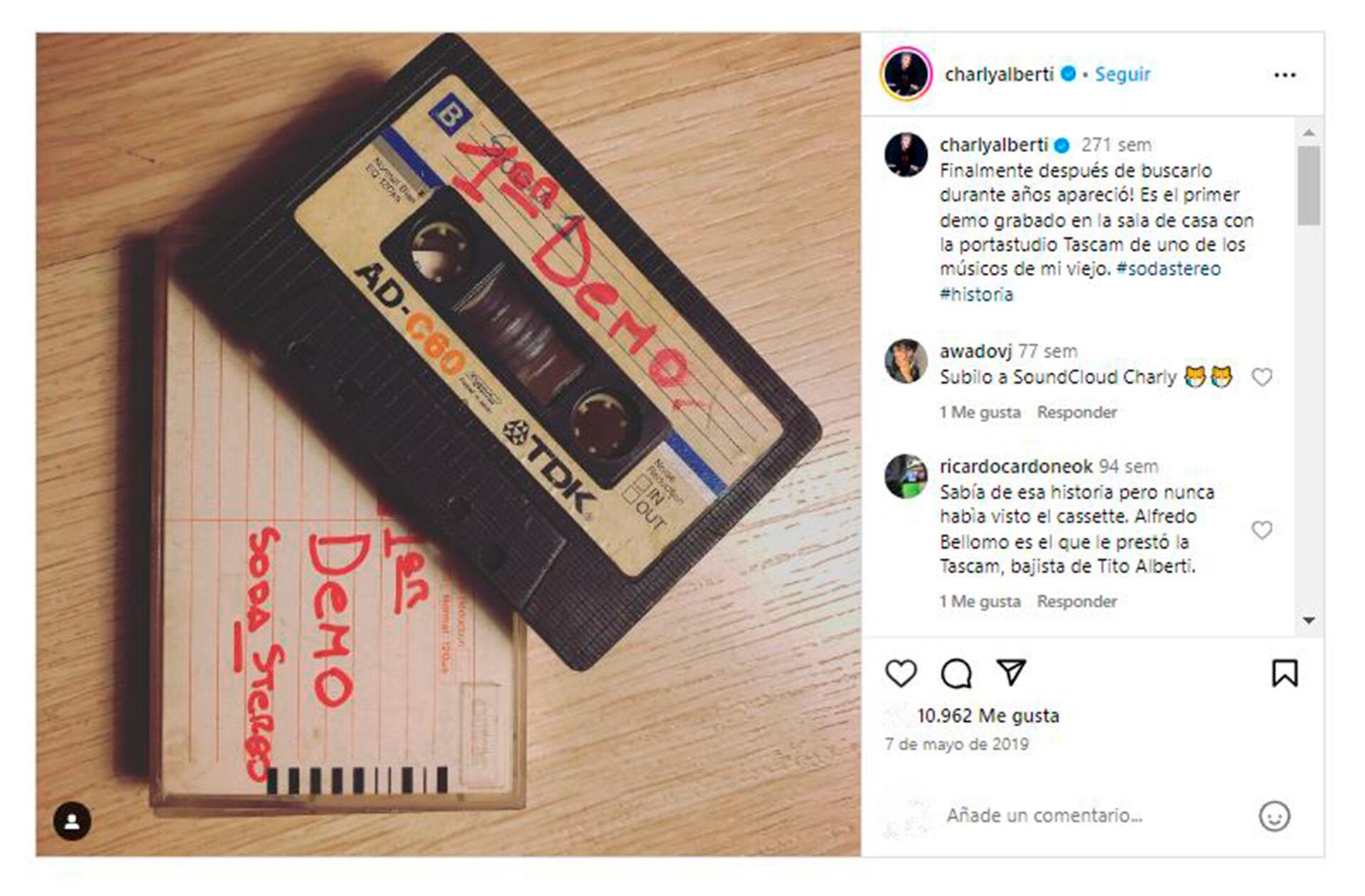
Task: Open ricardocardoneok's profile avatar
Action: [906, 476]
